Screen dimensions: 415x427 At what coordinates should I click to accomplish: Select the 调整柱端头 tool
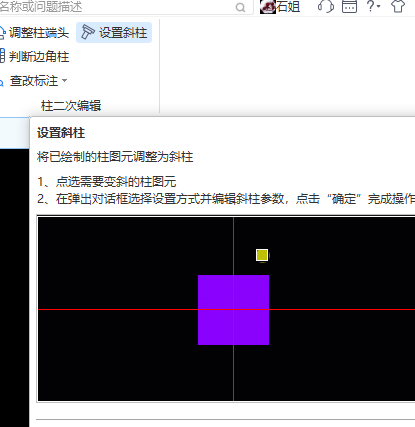click(x=35, y=33)
